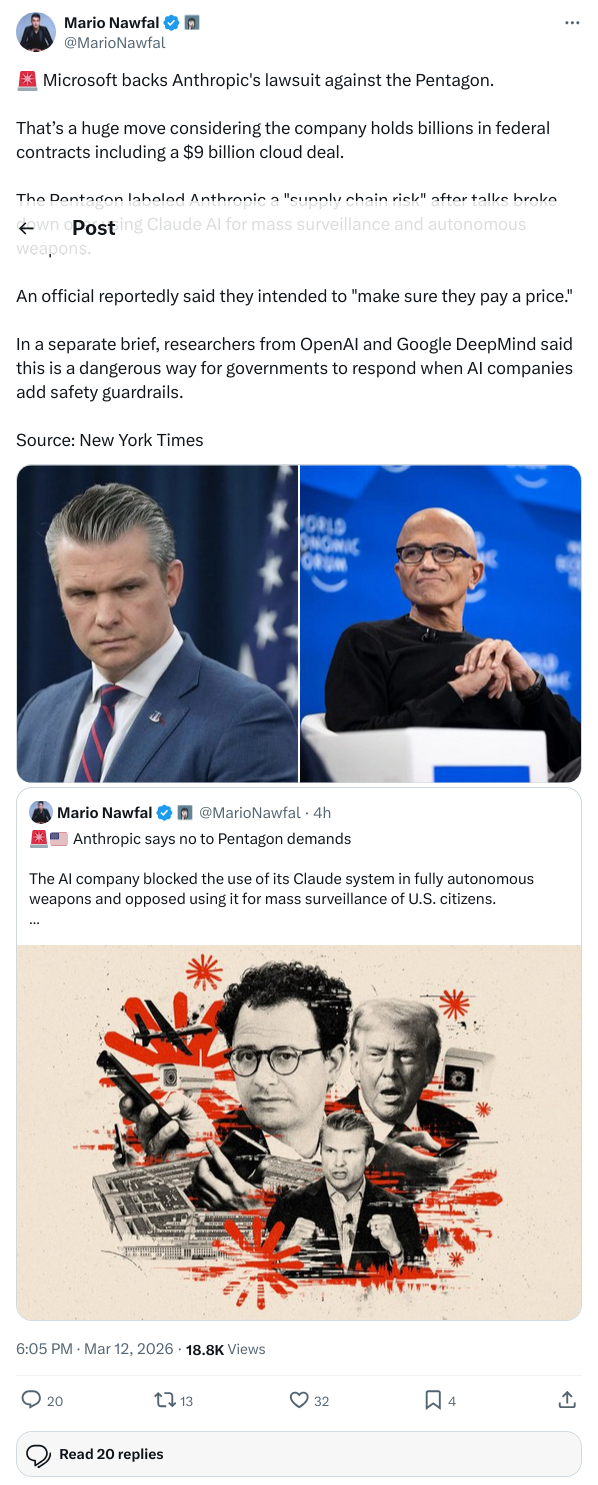Click Mario Nawfal's profile avatar at top
Image resolution: width=598 pixels, height=1485 pixels.
tap(36, 32)
